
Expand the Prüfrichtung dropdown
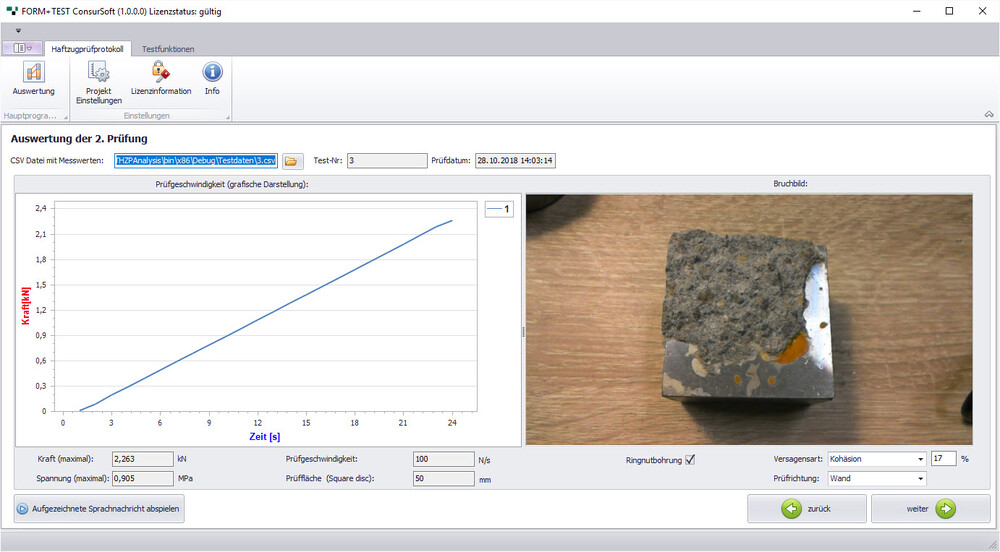(x=919, y=479)
